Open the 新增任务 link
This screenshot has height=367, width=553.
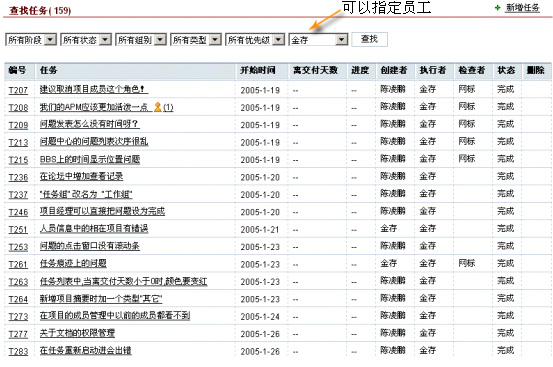[523, 7]
